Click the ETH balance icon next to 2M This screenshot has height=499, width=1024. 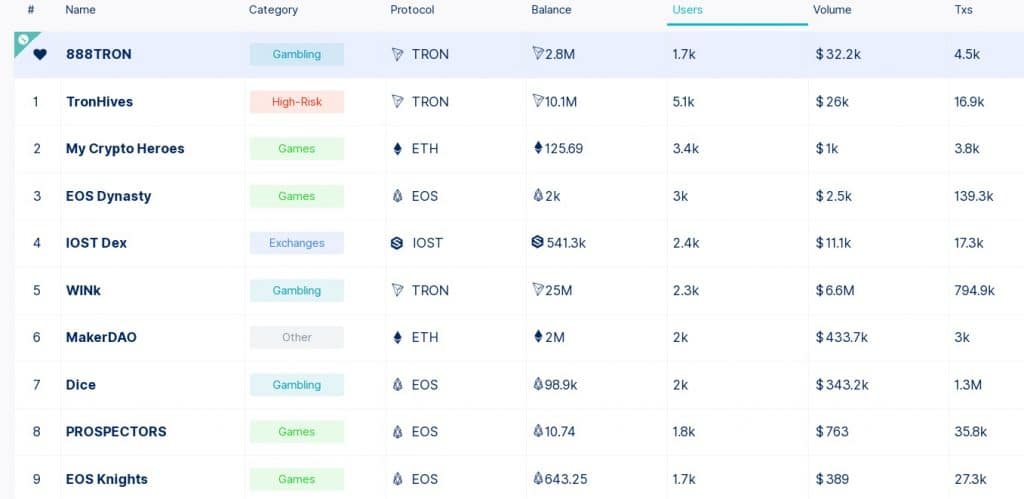click(x=538, y=336)
